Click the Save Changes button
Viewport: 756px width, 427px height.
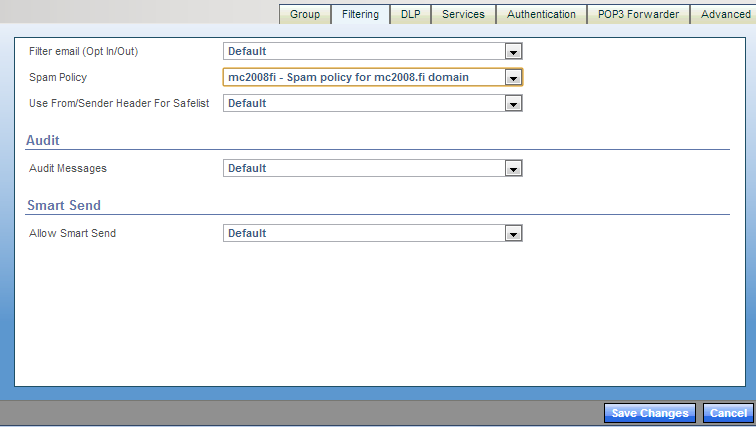[649, 413]
